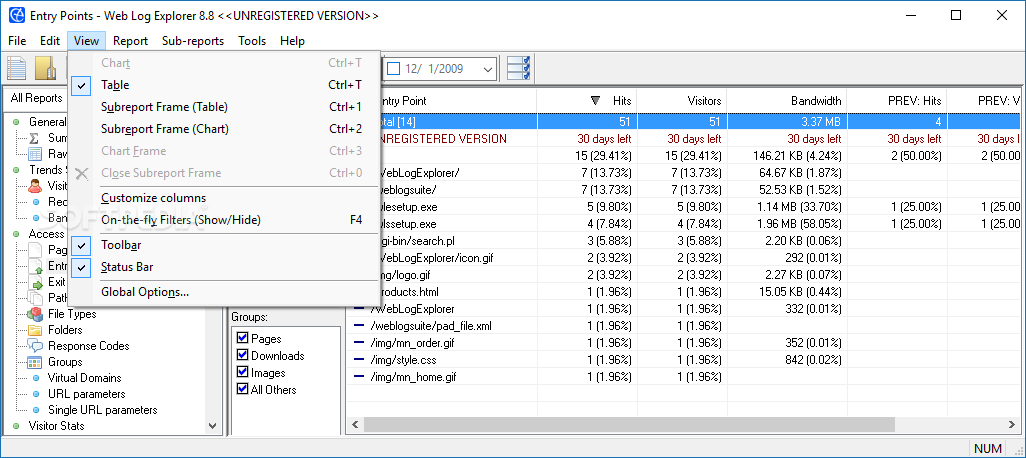Click the table icon beside Raw tree item
The image size is (1026, 458).
pyautogui.click(x=35, y=154)
